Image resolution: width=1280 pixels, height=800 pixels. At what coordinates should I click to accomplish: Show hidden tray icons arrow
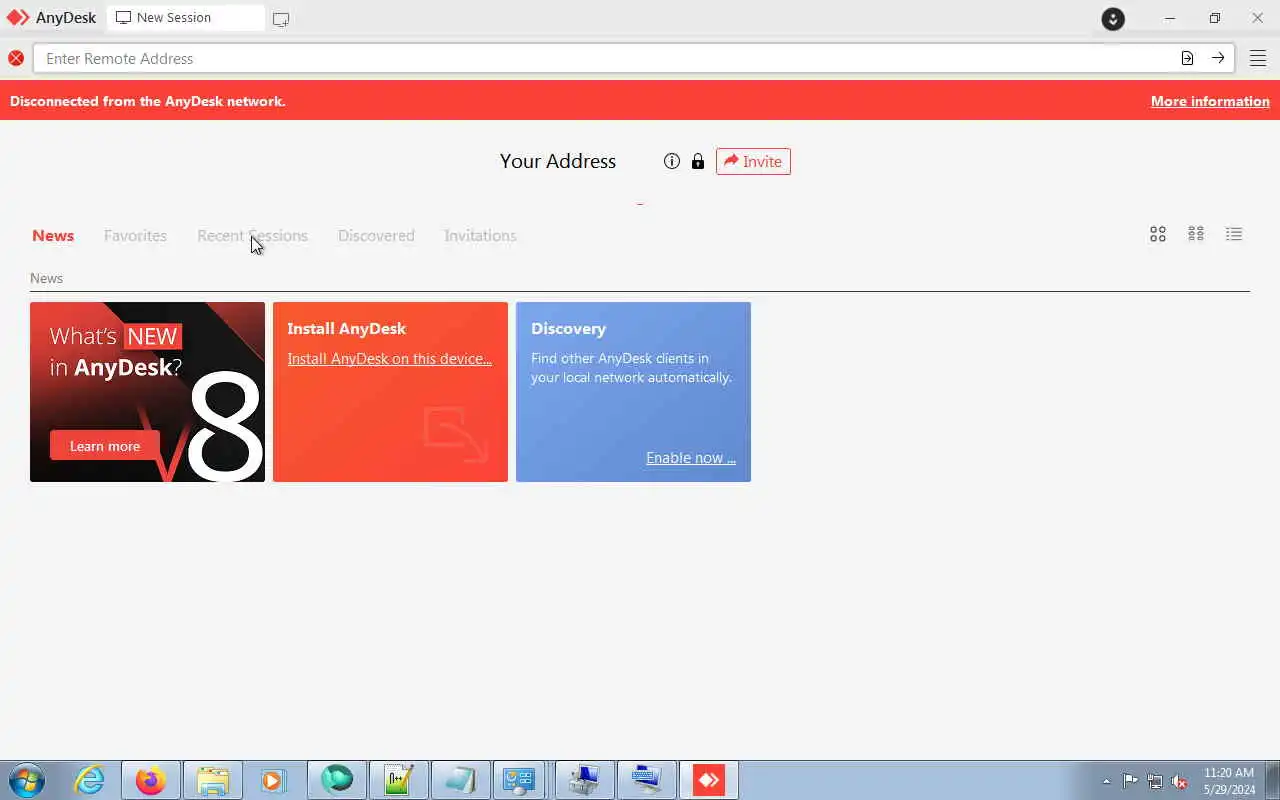pos(1106,781)
